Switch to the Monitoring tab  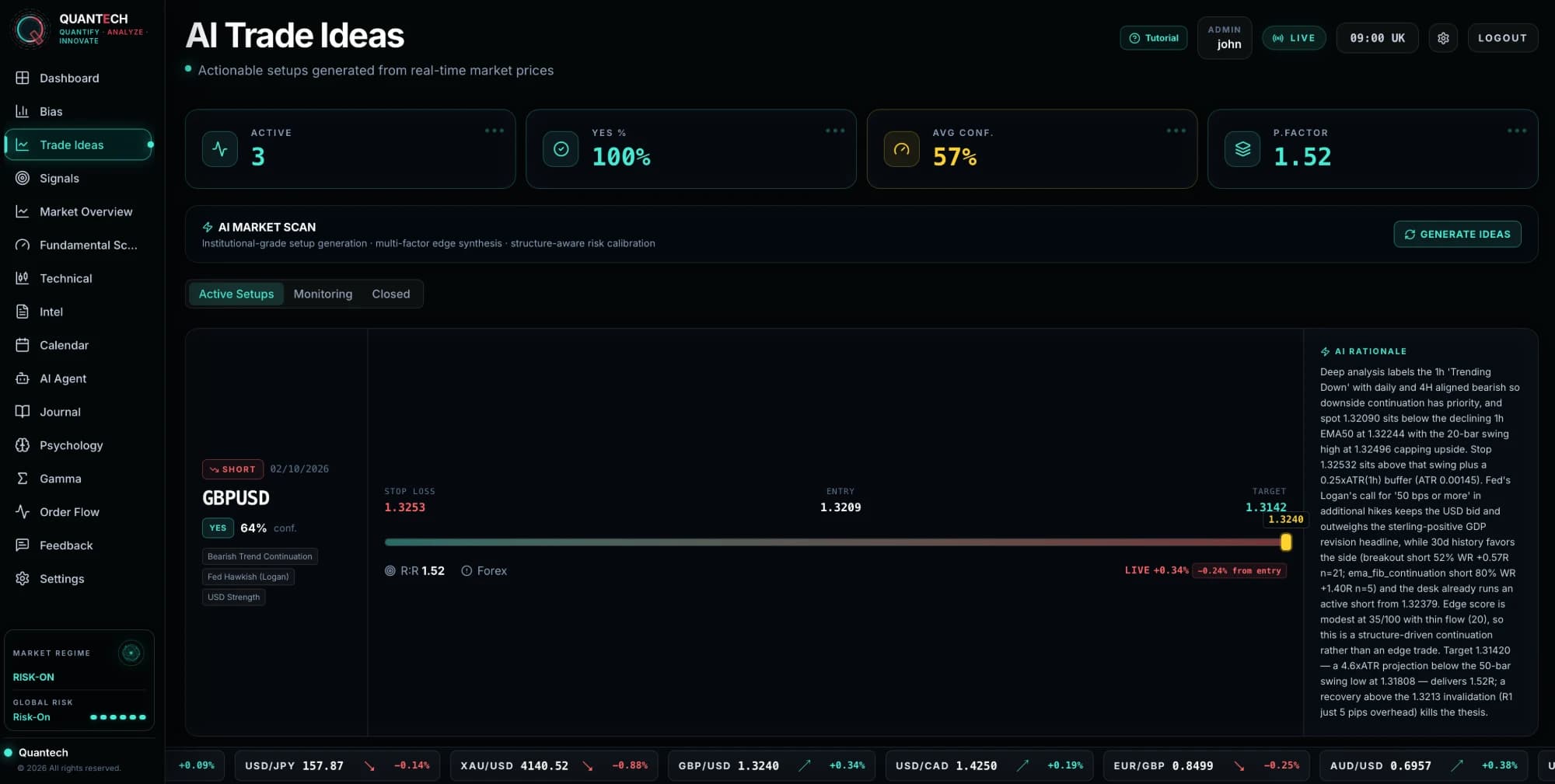[x=323, y=294]
